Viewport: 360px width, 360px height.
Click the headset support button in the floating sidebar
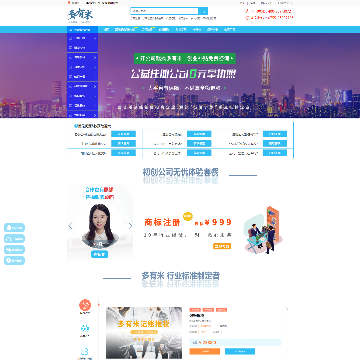click(14, 239)
